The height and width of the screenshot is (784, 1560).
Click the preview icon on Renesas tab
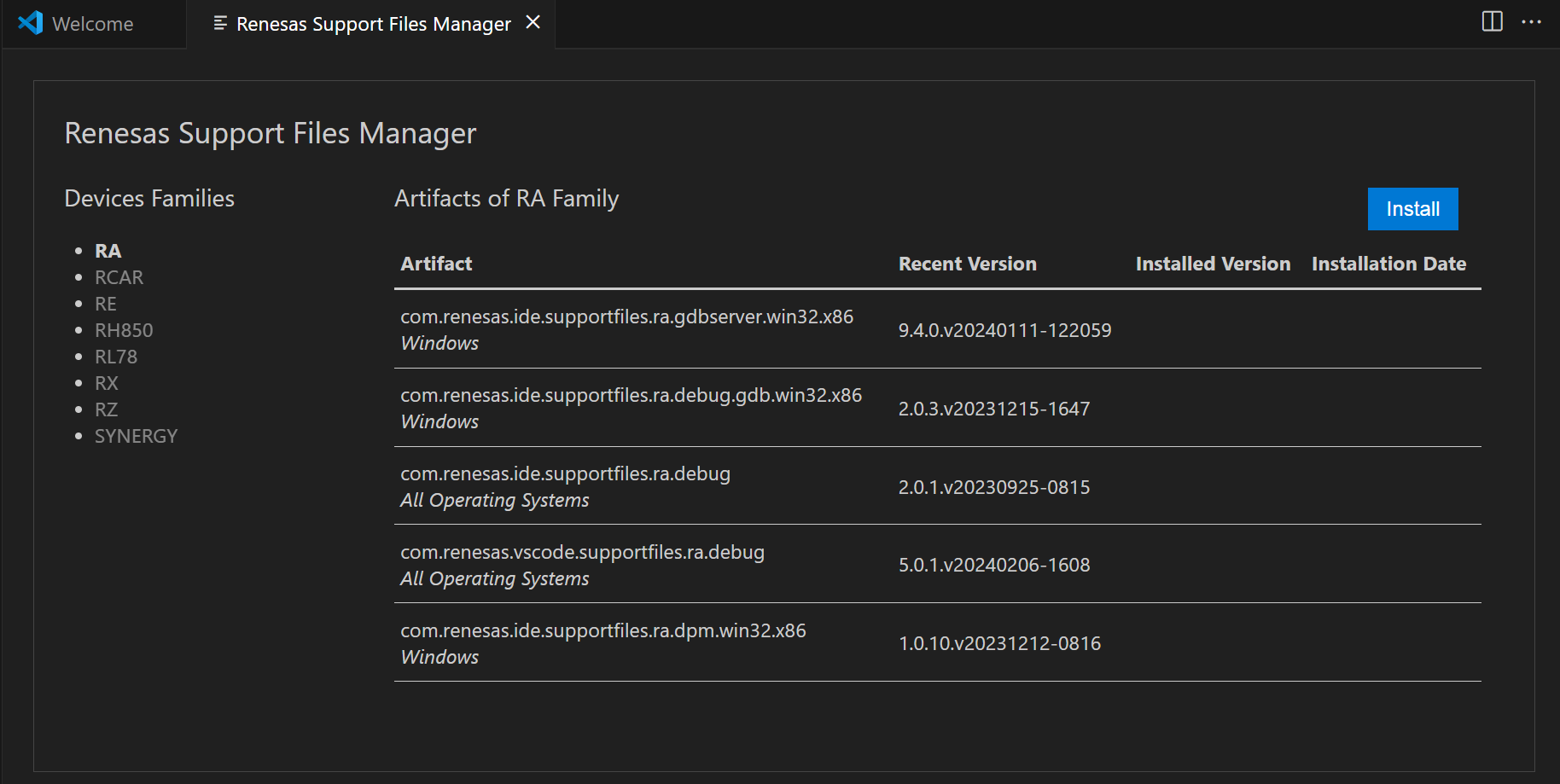click(x=220, y=23)
